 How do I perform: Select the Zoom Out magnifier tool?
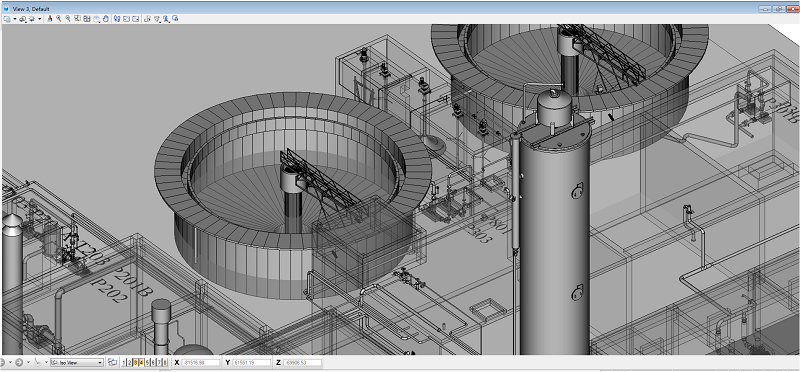pyautogui.click(x=68, y=19)
